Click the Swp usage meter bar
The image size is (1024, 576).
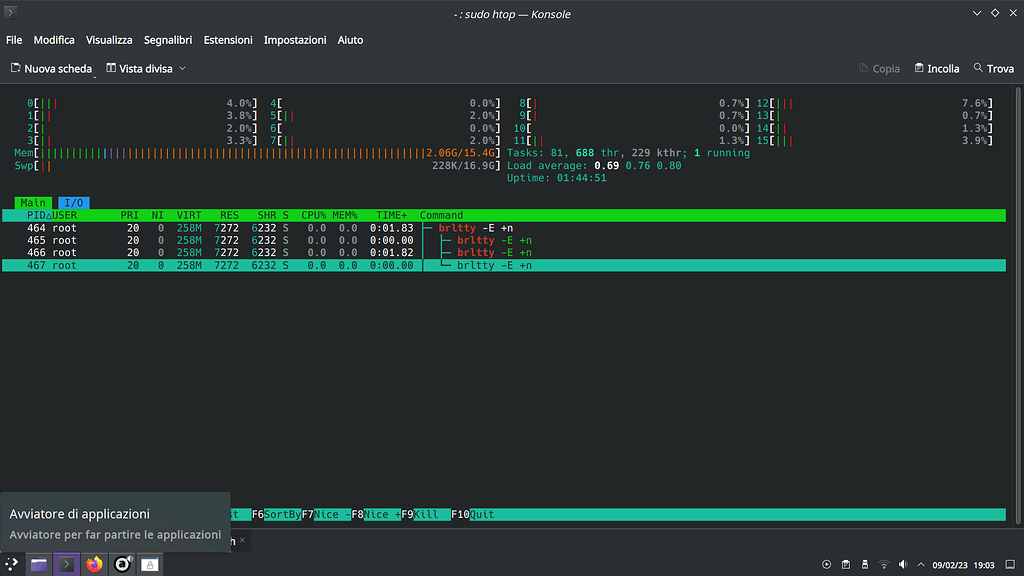(x=257, y=166)
